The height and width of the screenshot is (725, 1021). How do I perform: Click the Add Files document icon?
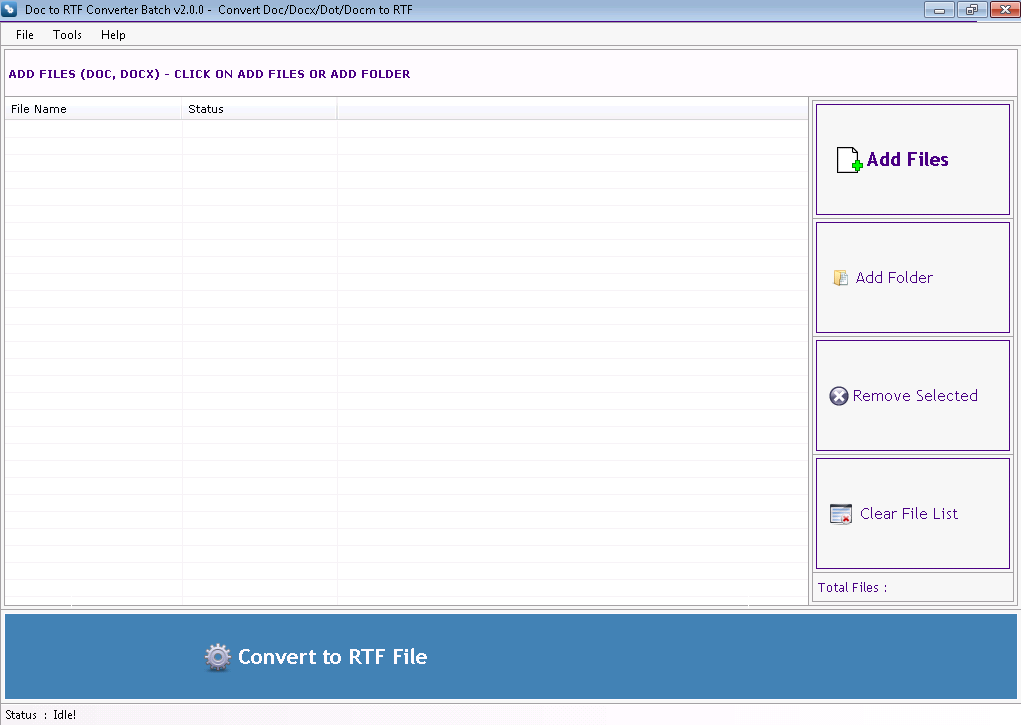pos(849,160)
